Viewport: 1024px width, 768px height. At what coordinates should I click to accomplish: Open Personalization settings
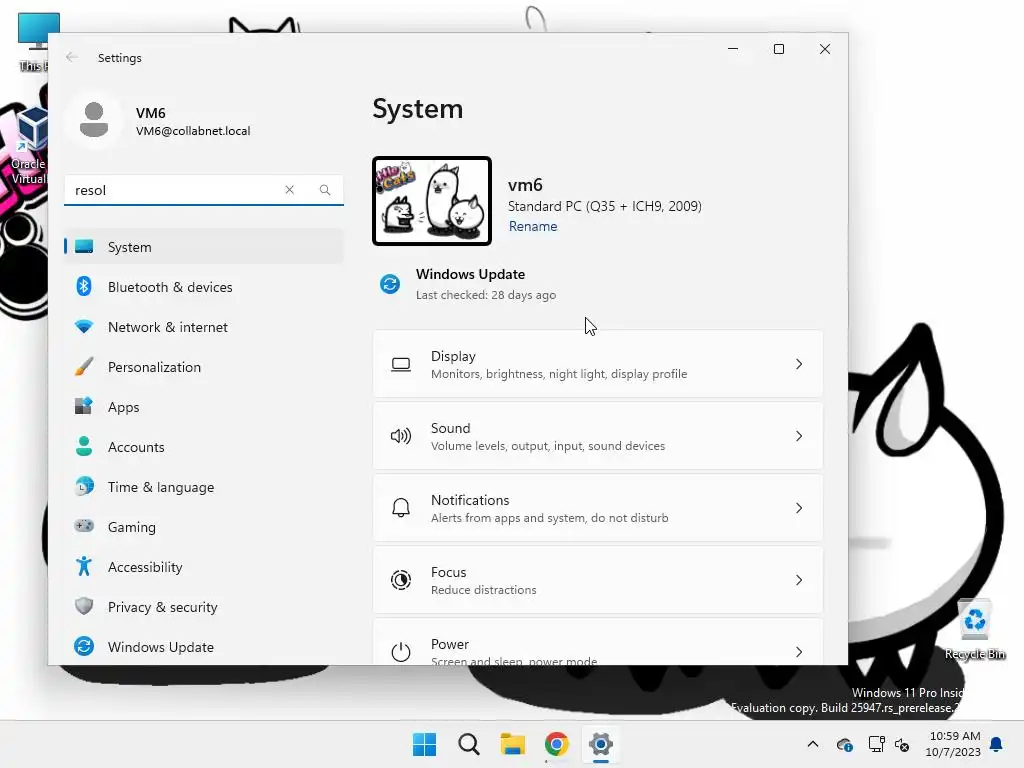click(203, 367)
